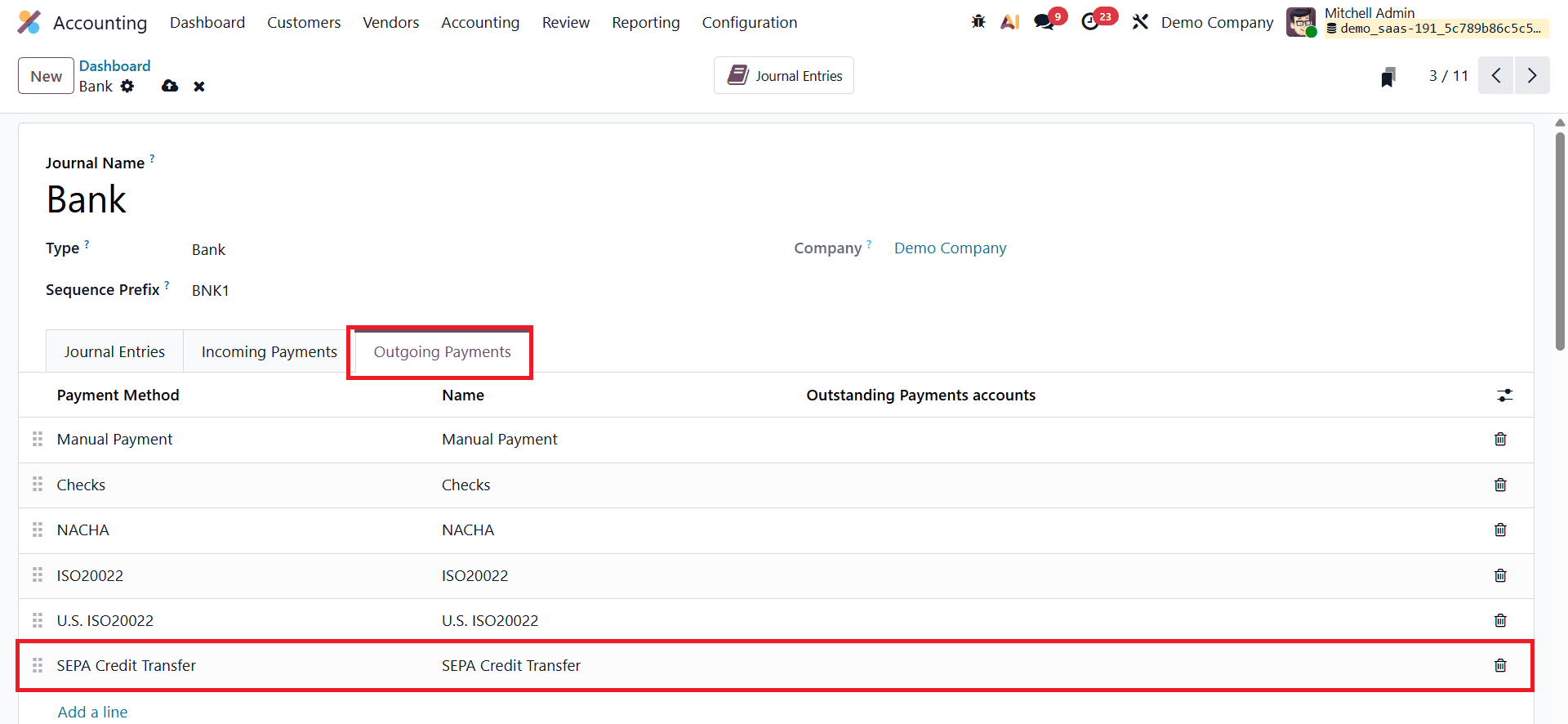Grab drag handle of Manual Payment row
This screenshot has width=1568, height=724.
tap(38, 440)
